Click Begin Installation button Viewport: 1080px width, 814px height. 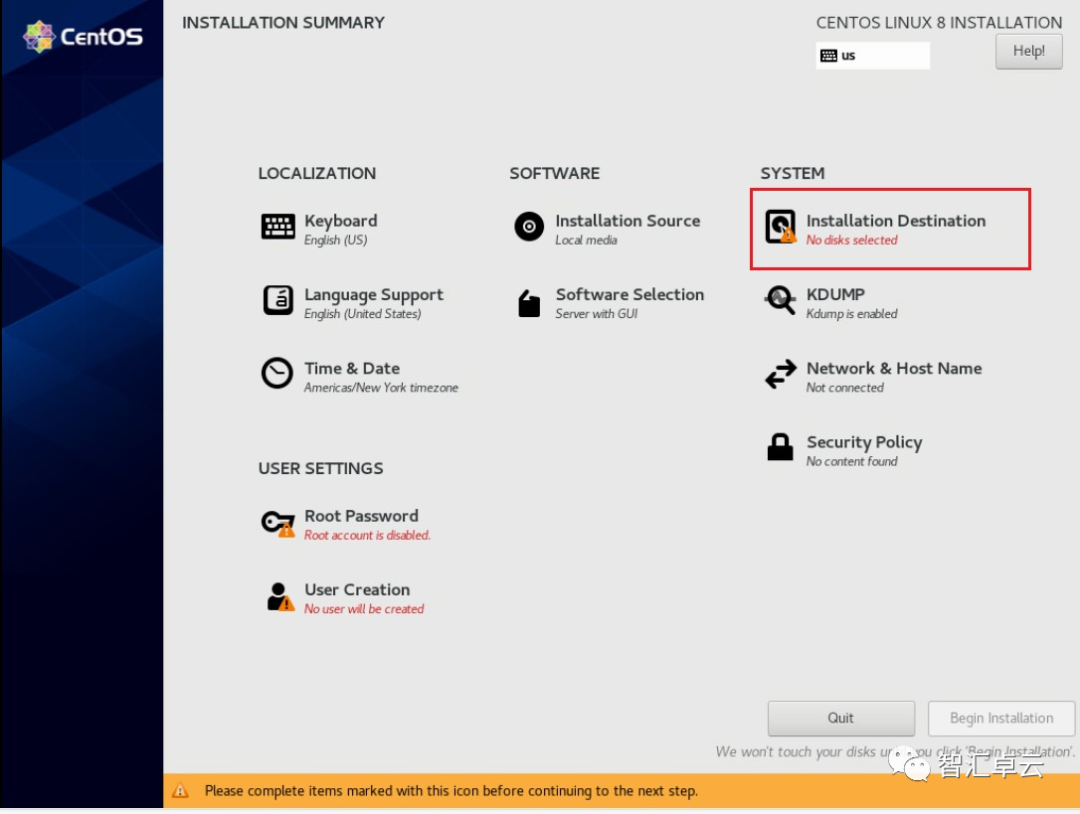(1001, 718)
